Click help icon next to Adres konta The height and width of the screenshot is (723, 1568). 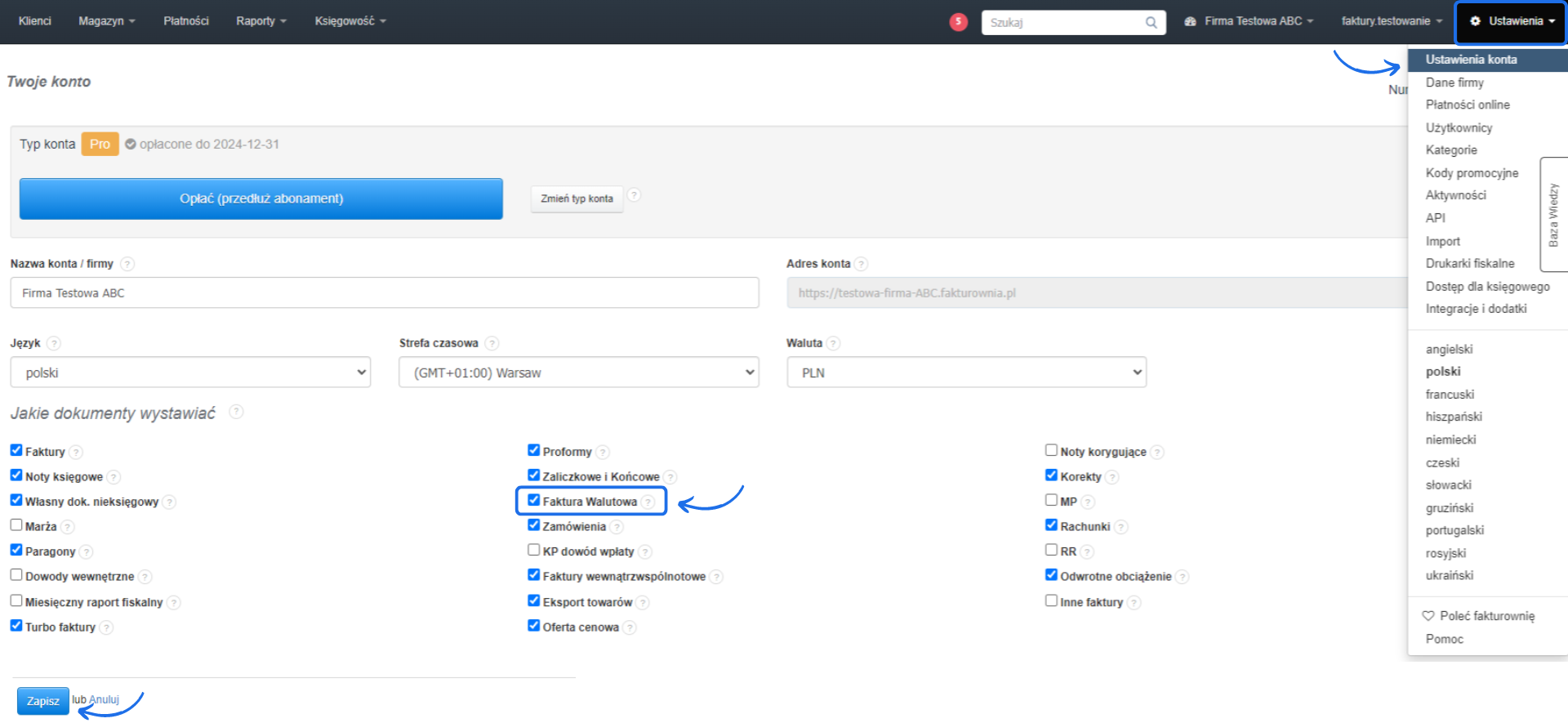point(861,264)
